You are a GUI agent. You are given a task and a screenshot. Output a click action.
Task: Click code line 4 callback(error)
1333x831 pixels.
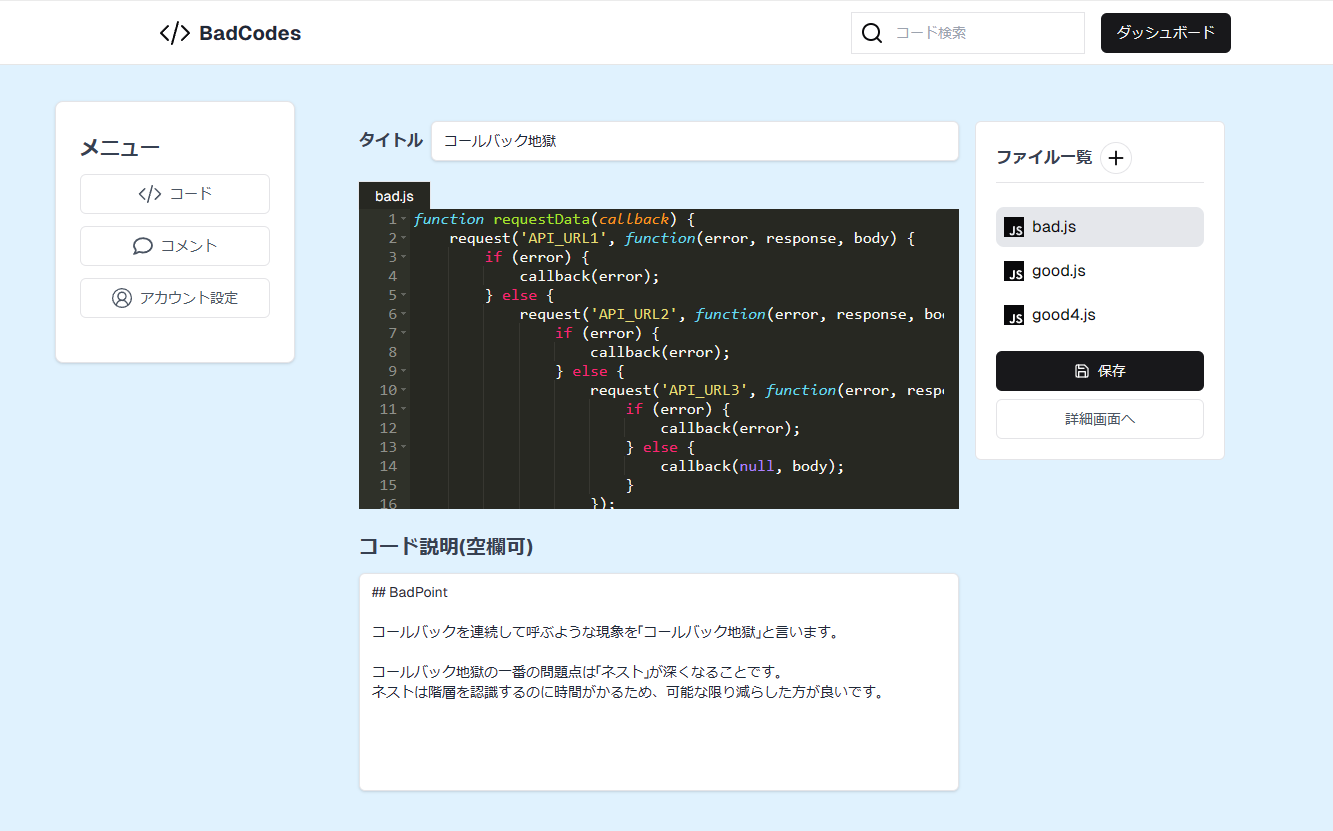click(590, 276)
